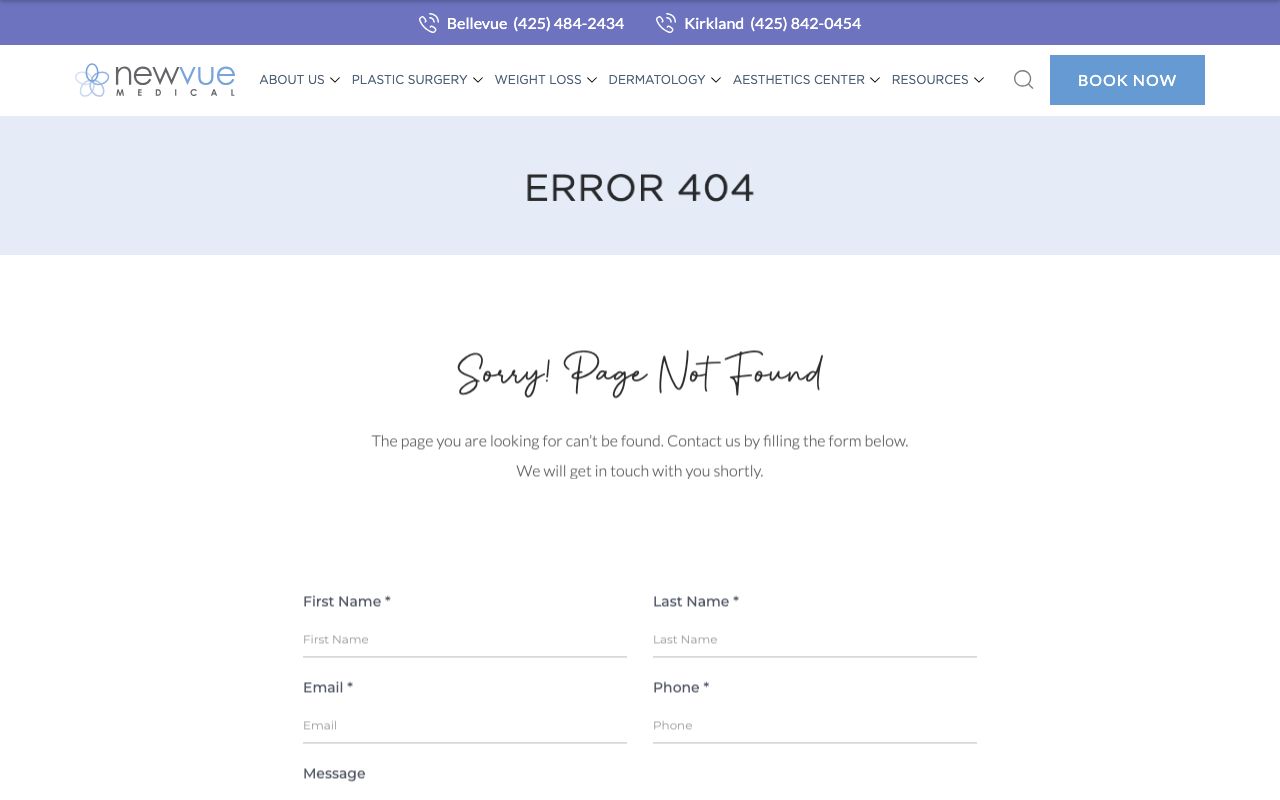This screenshot has width=1280, height=800.
Task: Open the Aesthetics Center menu item
Action: pyautogui.click(x=798, y=80)
